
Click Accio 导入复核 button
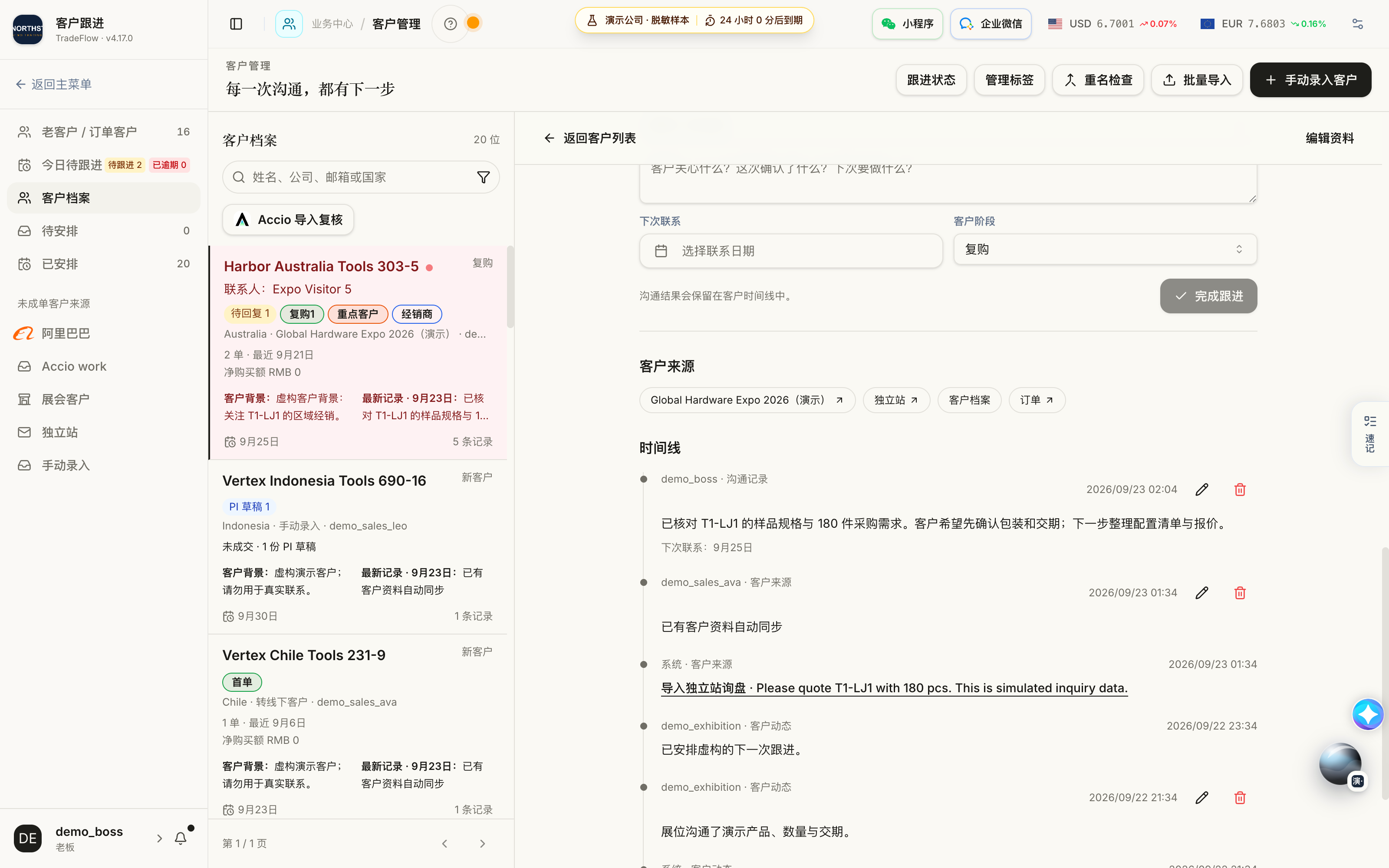288,220
